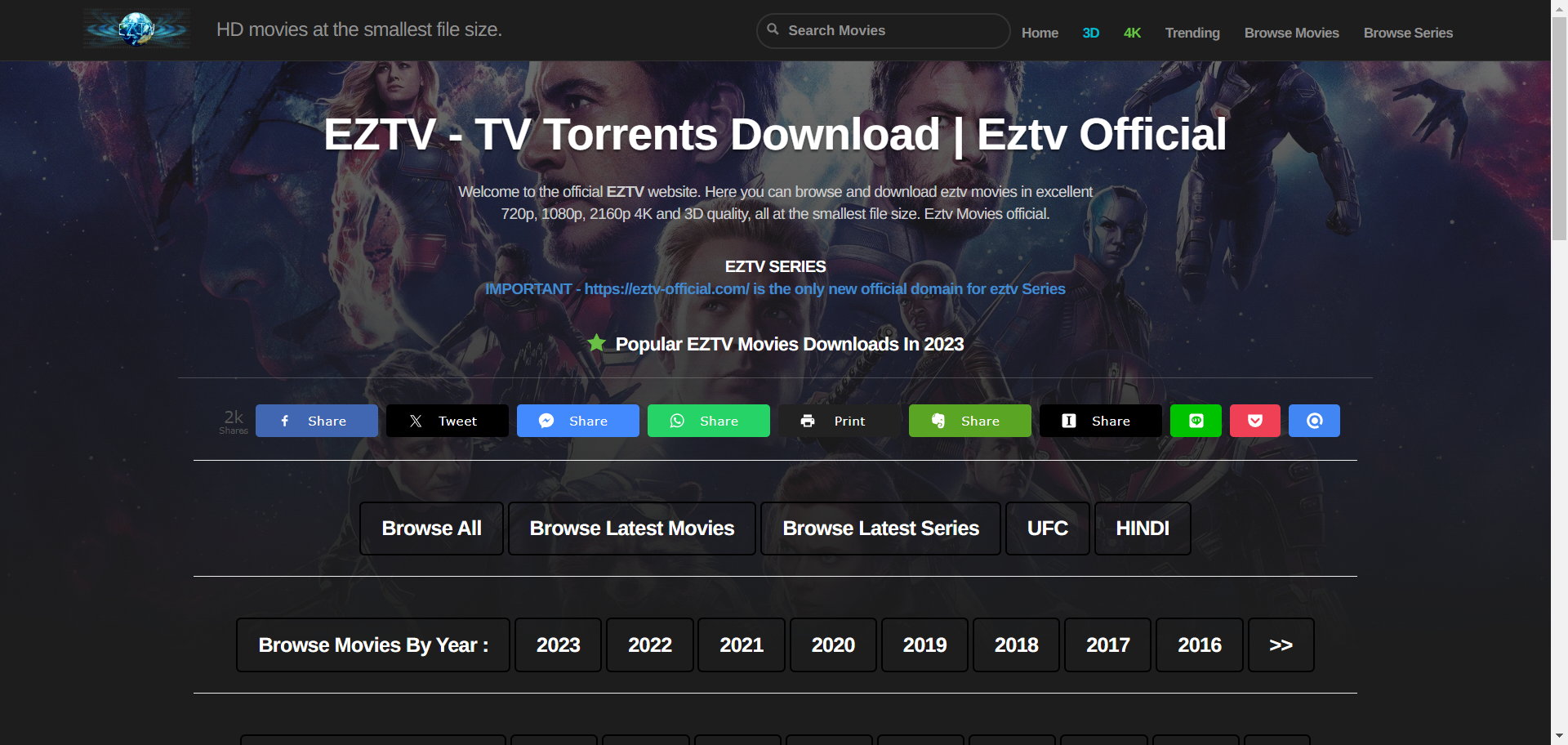1568x745 pixels.
Task: Browse movies from 2019
Action: click(x=924, y=645)
